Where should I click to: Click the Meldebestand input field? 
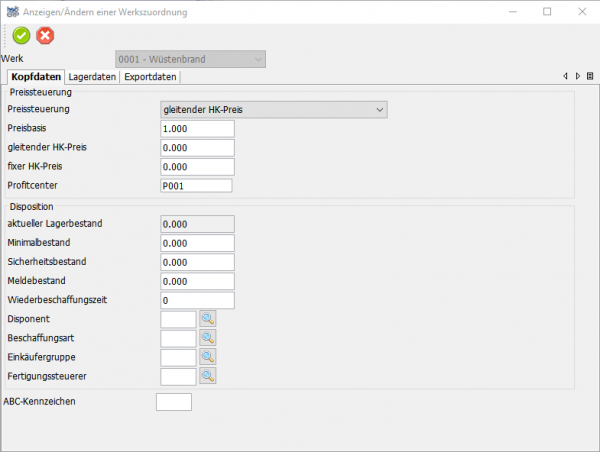(x=197, y=281)
